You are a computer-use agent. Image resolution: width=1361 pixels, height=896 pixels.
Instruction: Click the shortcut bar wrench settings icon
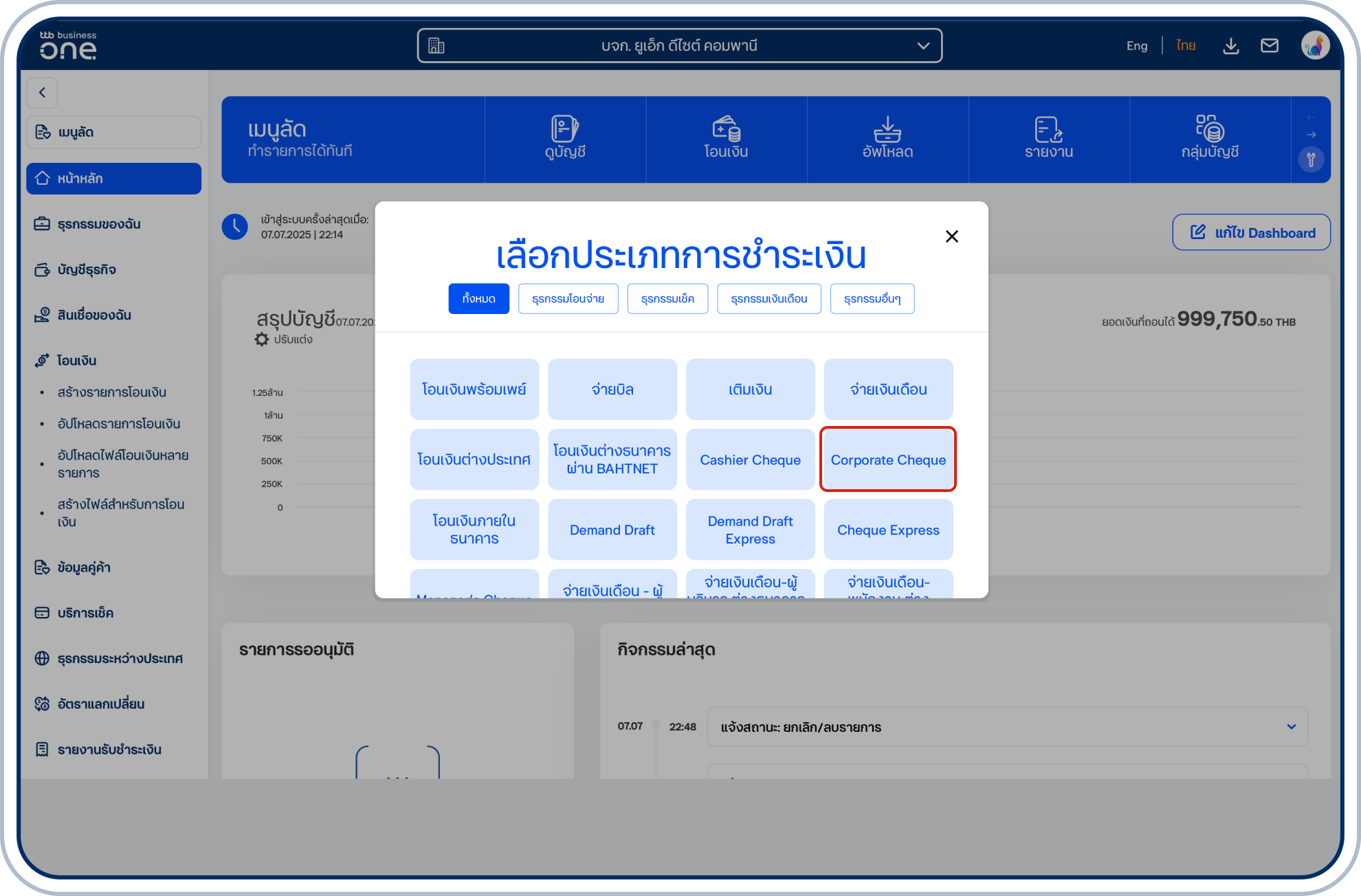click(1311, 160)
